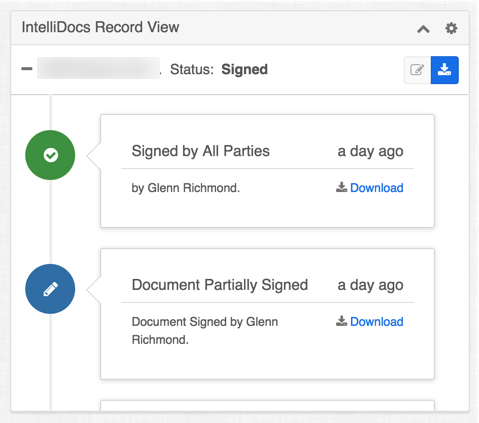Click download icon in Signed by All Parties card
The height and width of the screenshot is (423, 479).
(341, 187)
